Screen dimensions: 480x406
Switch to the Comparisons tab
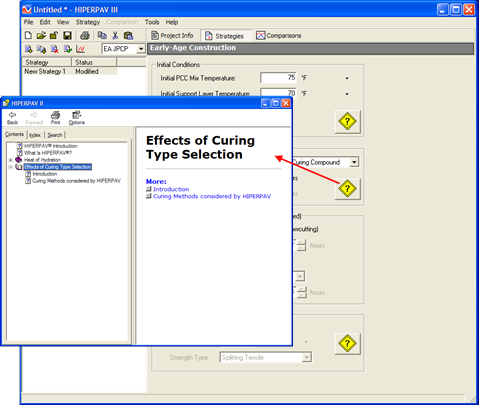click(279, 35)
